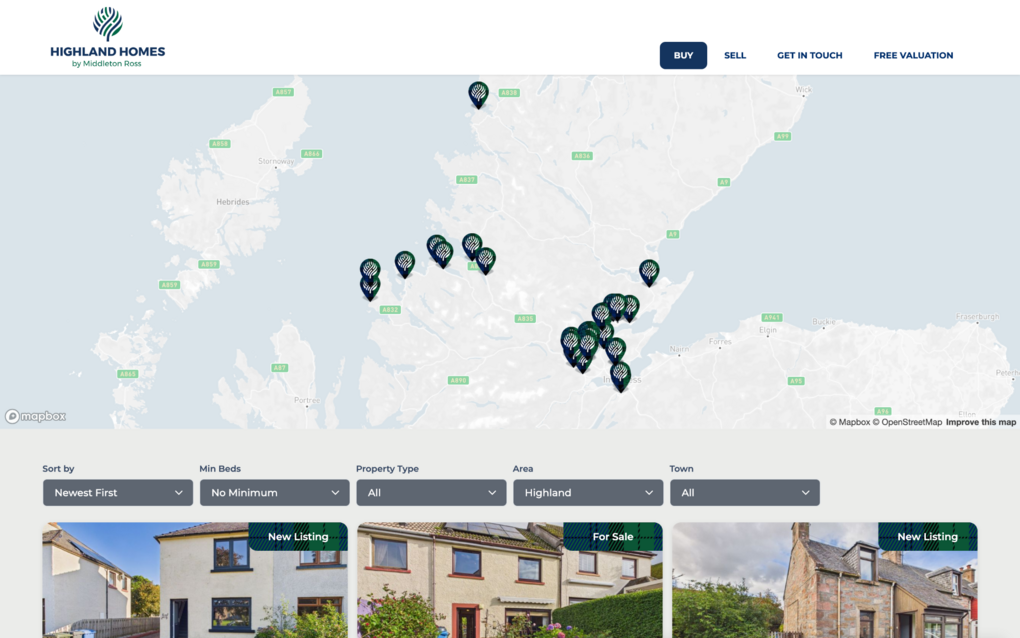Click the Portree label on the map
Viewport: 1020px width, 638px height.
(x=306, y=400)
